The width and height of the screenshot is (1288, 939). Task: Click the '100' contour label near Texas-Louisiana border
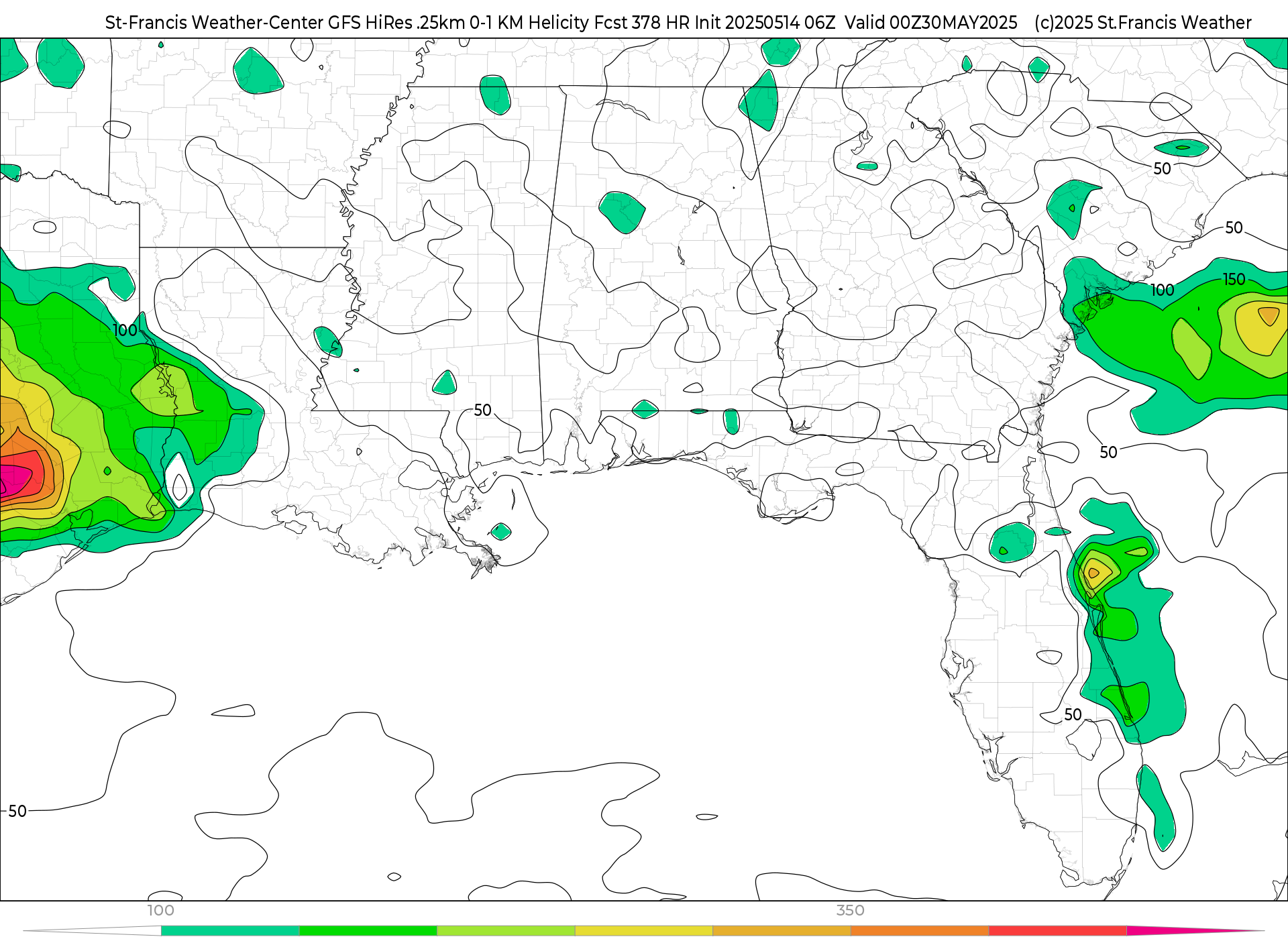pos(125,330)
